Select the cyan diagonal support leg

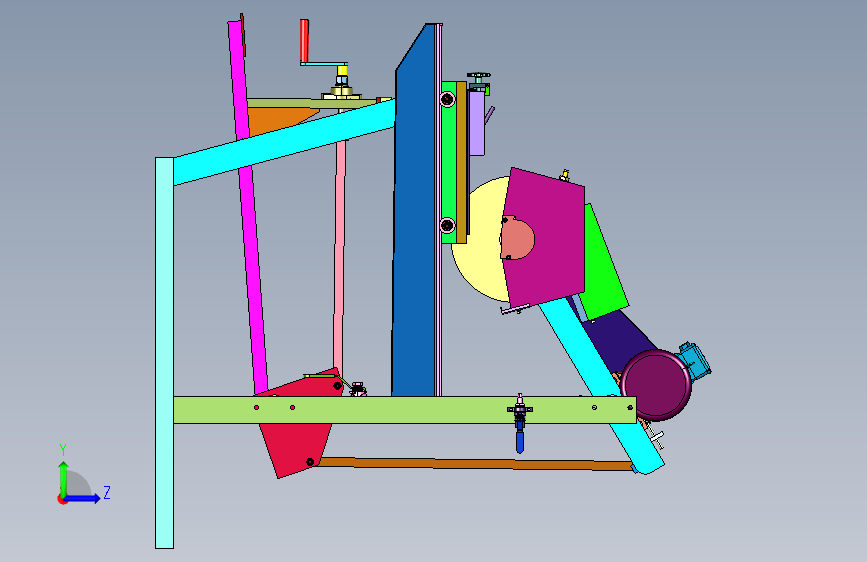(x=602, y=386)
